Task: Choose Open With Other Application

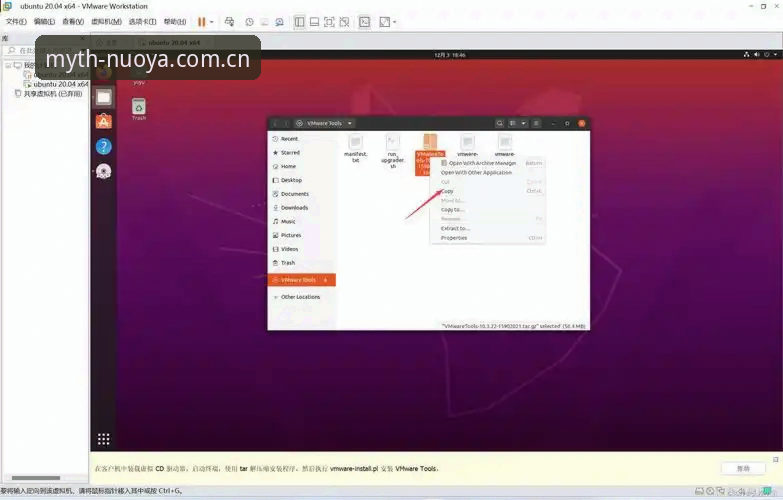Action: pyautogui.click(x=487, y=172)
